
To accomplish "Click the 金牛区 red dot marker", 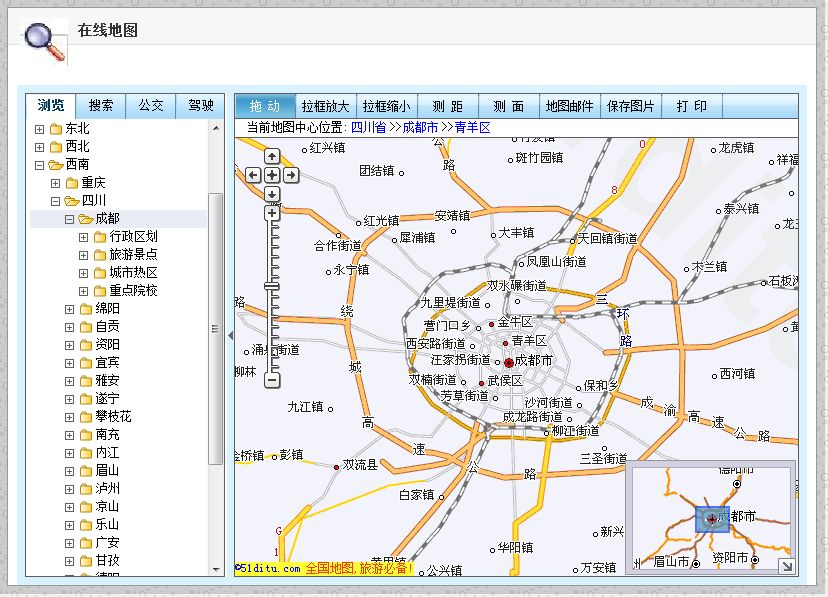I will 491,324.
